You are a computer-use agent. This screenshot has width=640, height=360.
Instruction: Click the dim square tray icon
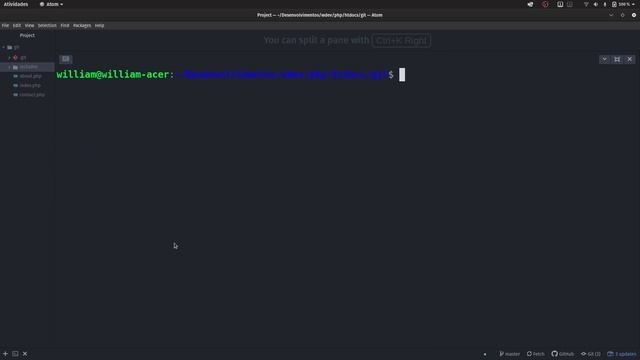coord(570,4)
